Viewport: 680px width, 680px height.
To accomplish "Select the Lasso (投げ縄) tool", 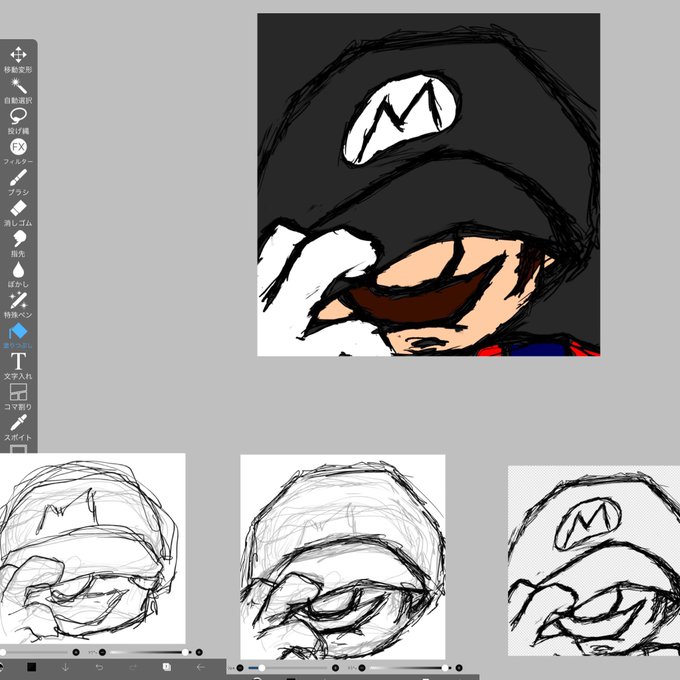I will 18,121.
